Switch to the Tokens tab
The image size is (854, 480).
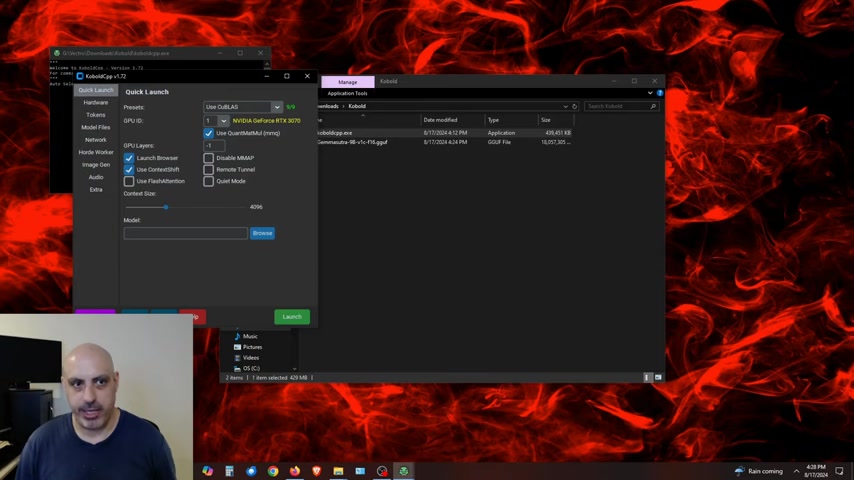pyautogui.click(x=96, y=115)
